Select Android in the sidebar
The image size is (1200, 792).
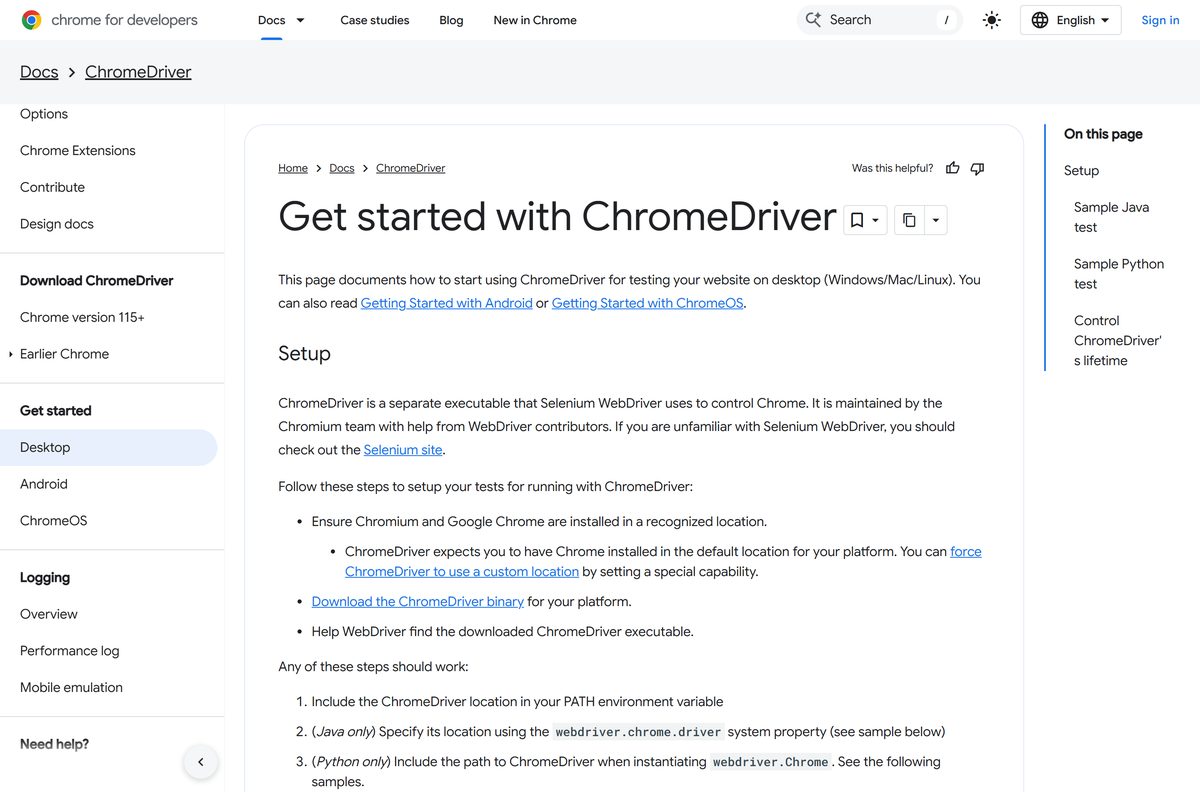coord(44,484)
